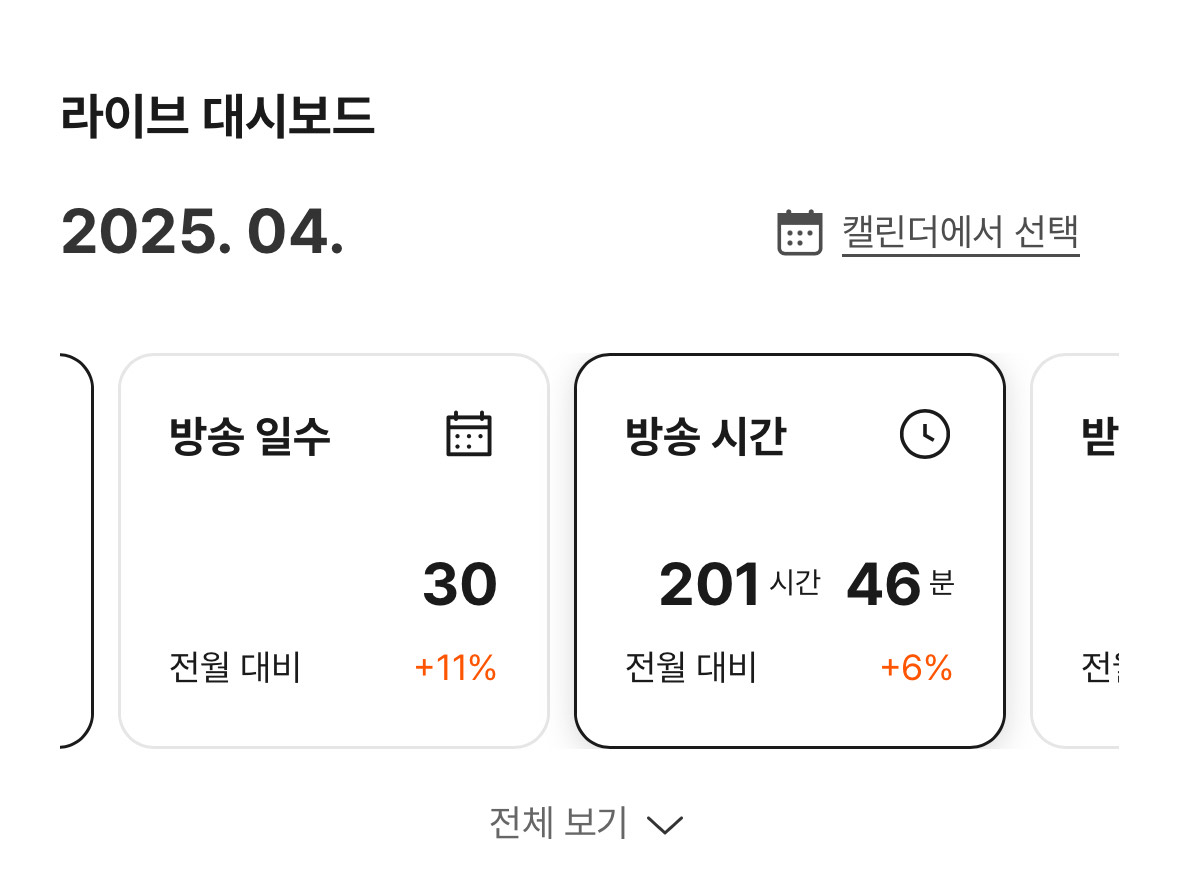1179x886 pixels.
Task: Select the partially visible card on the left
Action: coord(77,551)
